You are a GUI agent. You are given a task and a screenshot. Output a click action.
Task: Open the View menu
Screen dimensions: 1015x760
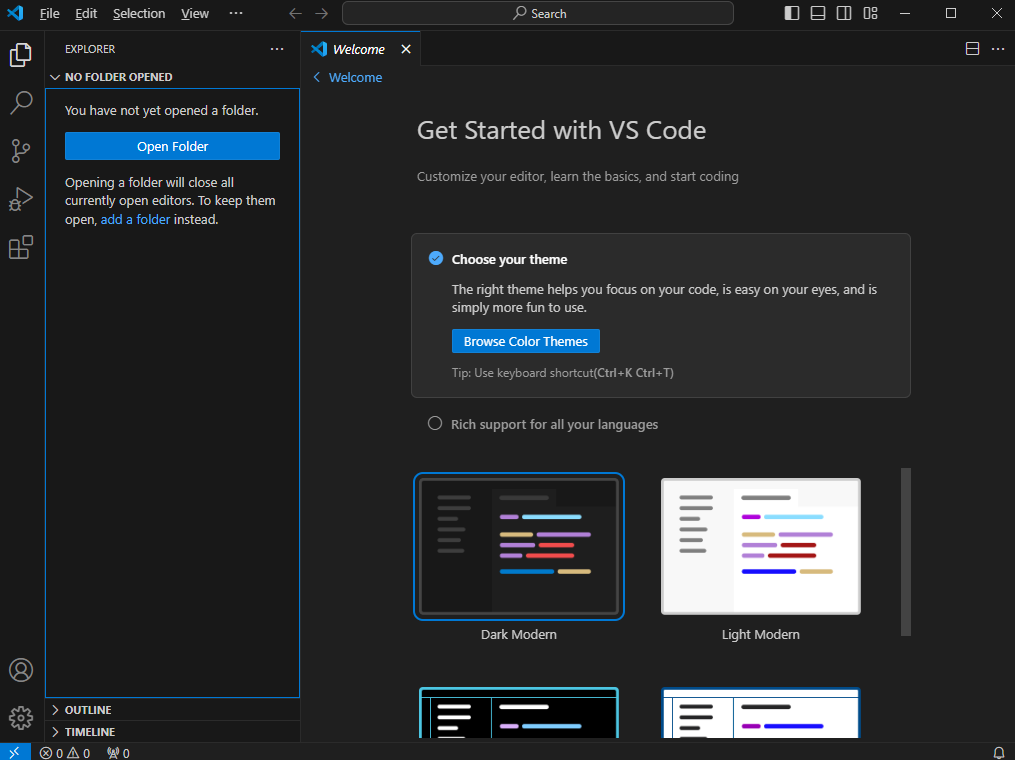click(194, 13)
